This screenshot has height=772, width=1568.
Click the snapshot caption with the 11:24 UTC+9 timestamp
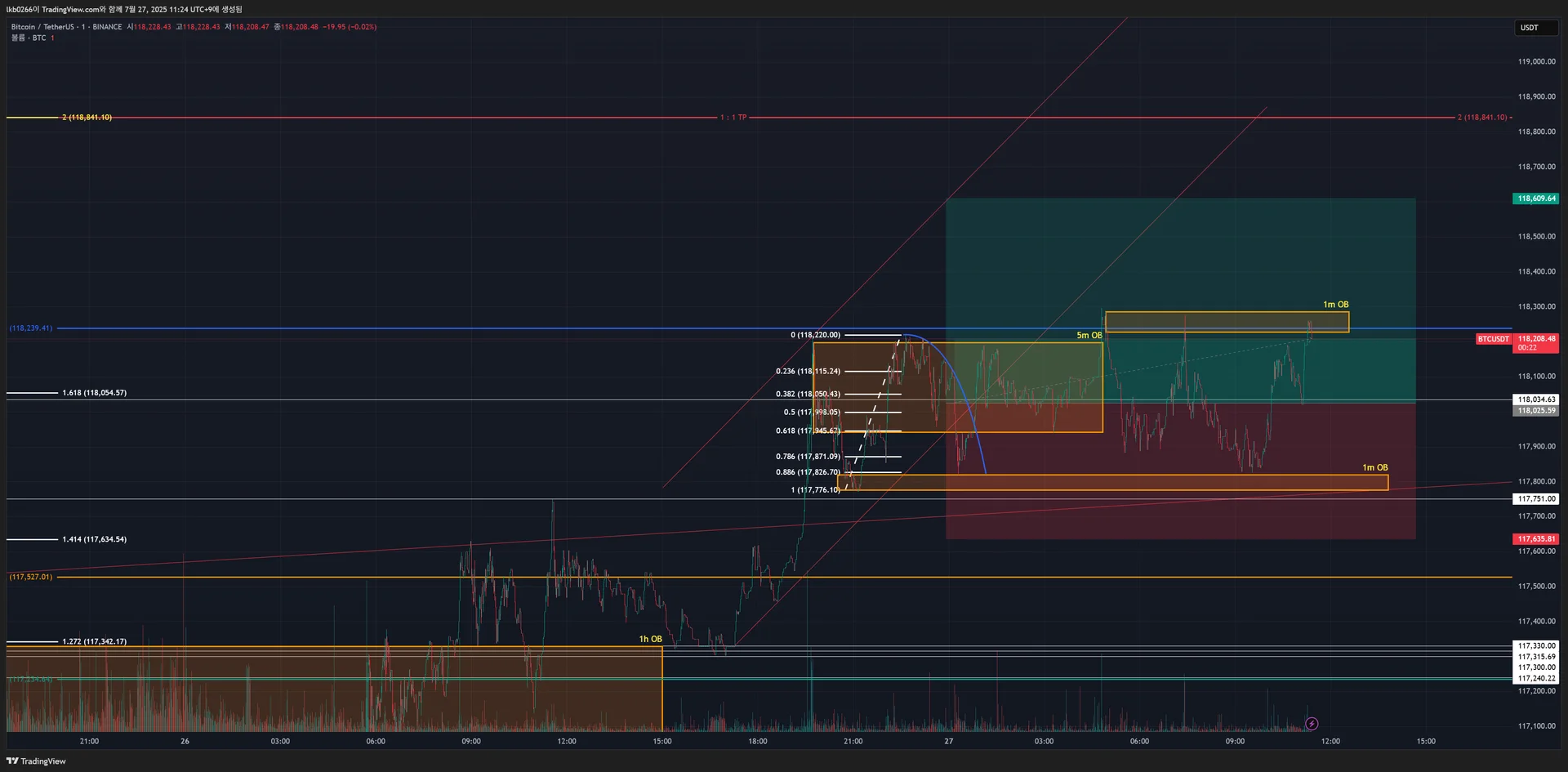(x=124, y=10)
